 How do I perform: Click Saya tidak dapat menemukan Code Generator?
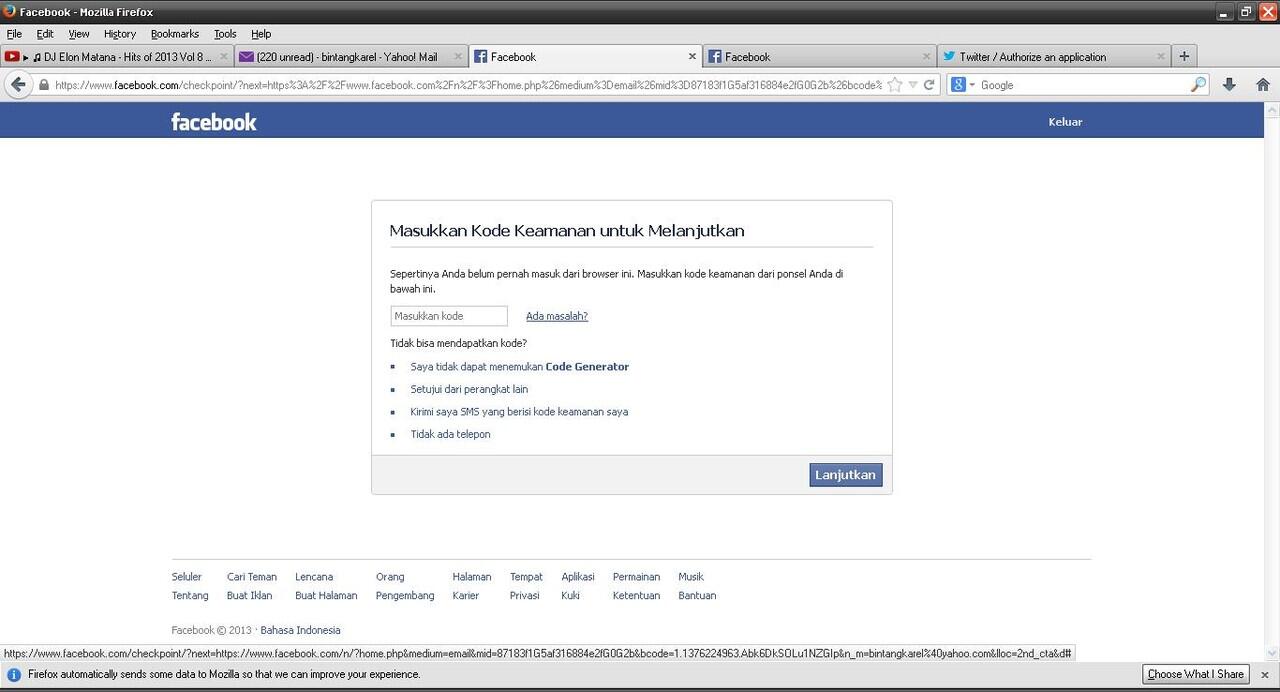[x=520, y=367]
